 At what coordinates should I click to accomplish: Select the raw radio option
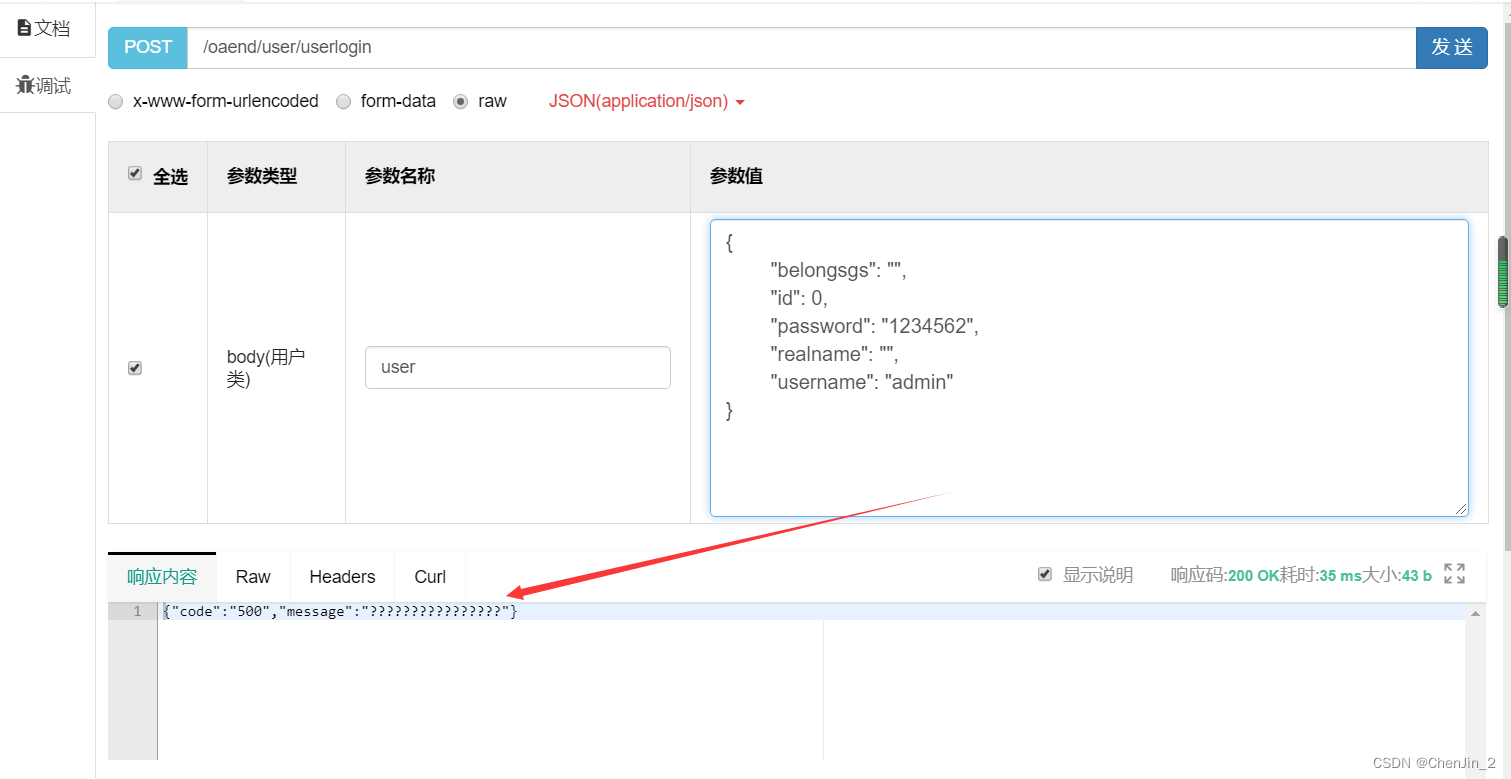tap(460, 101)
